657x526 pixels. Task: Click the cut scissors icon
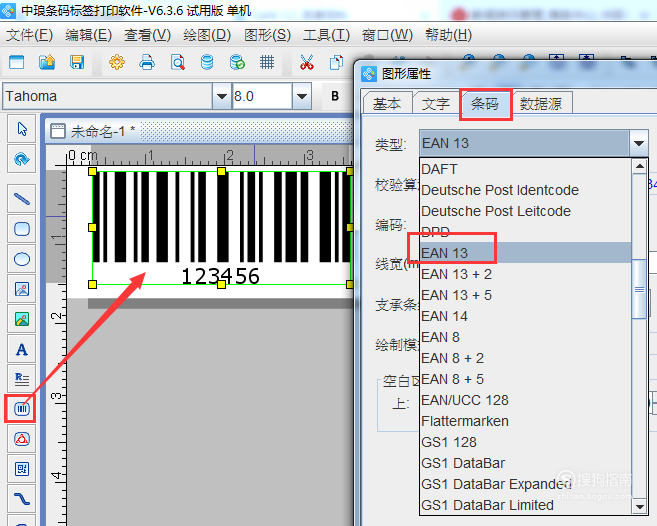click(x=307, y=62)
